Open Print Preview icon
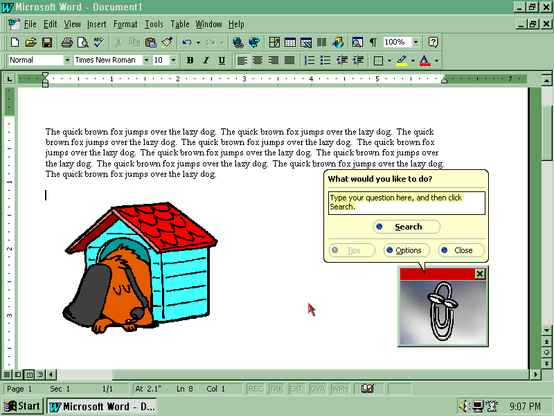This screenshot has width=554, height=416. point(83,42)
